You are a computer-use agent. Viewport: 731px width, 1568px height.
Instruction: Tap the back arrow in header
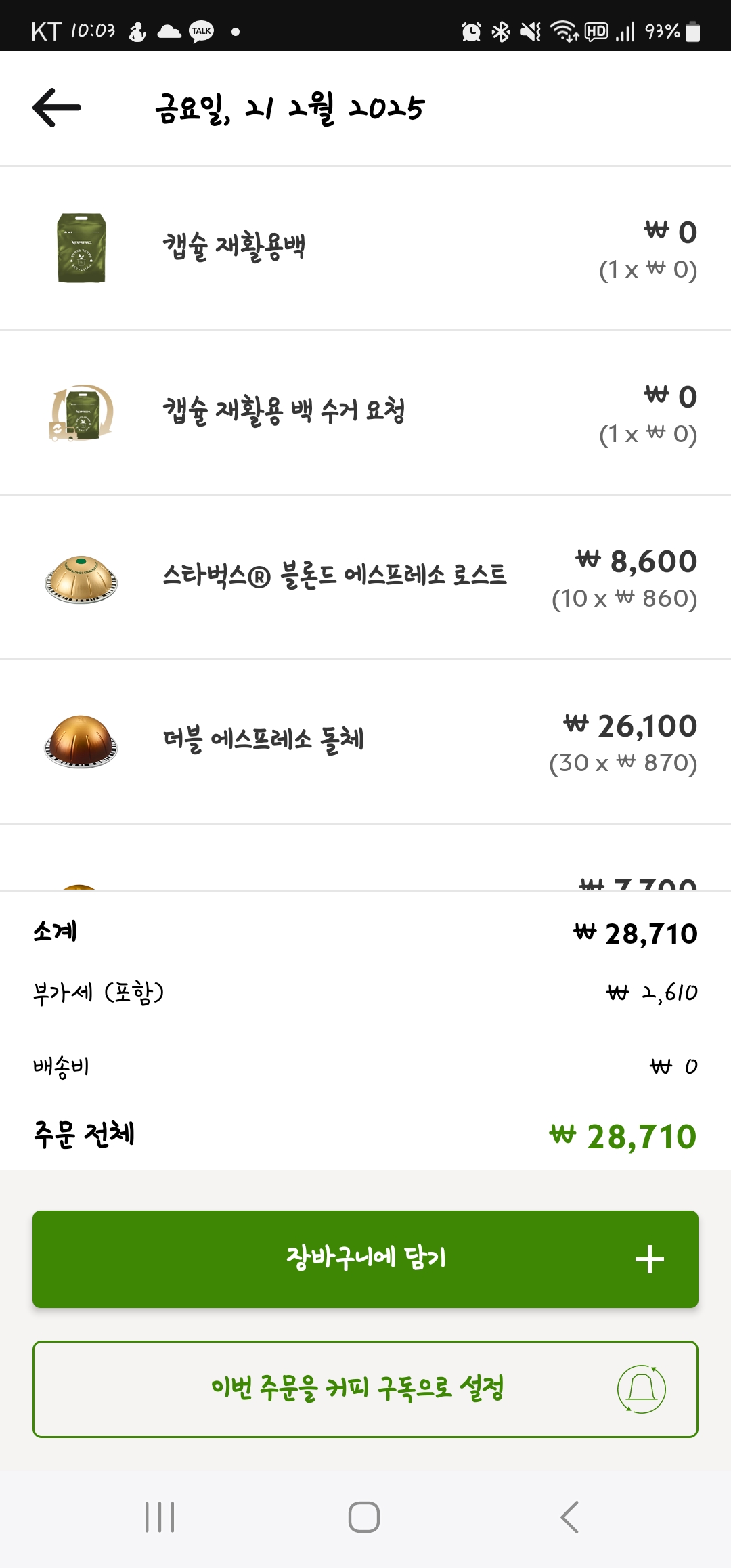coord(57,108)
